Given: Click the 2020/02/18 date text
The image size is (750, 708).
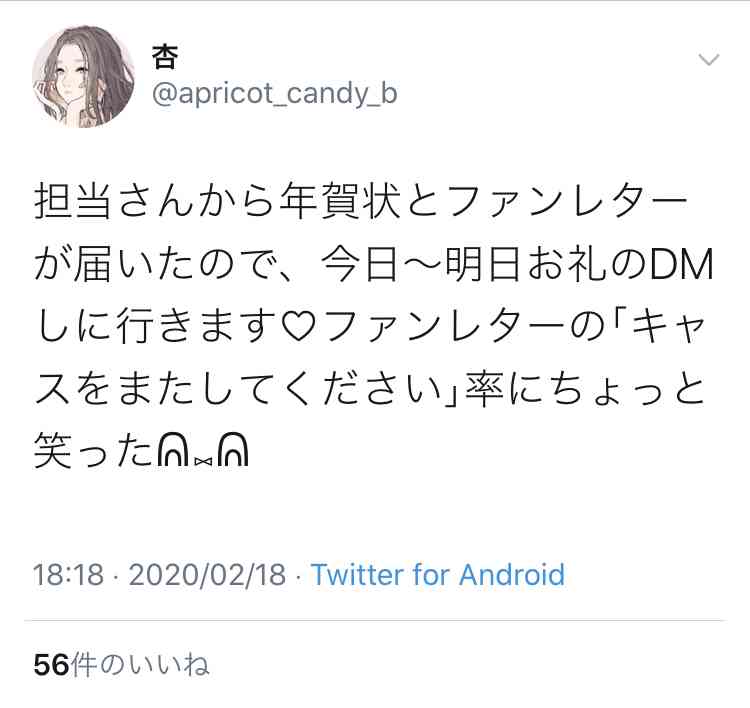Looking at the screenshot, I should 207,575.
